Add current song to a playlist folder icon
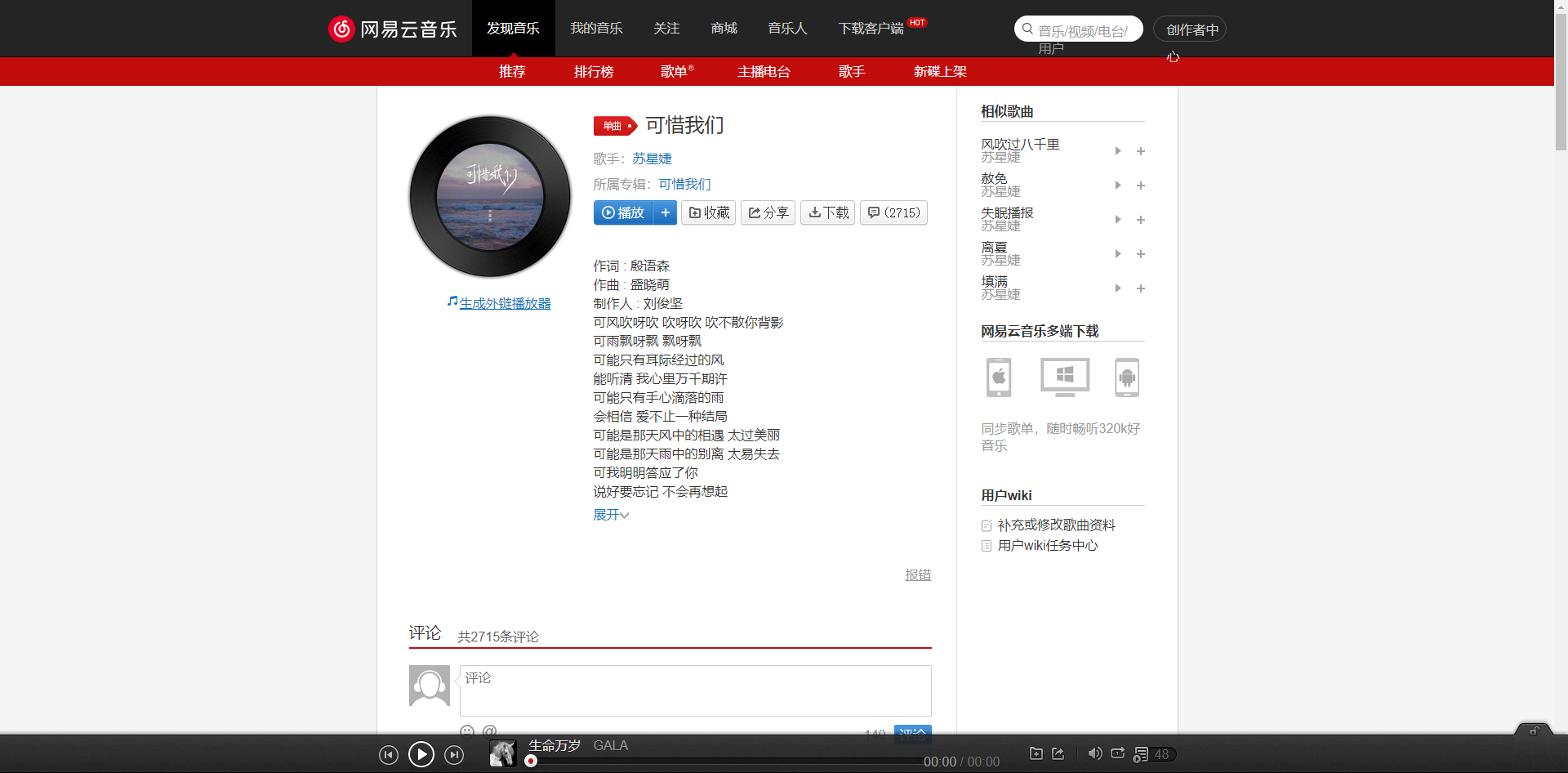The width and height of the screenshot is (1568, 773). tap(1036, 753)
